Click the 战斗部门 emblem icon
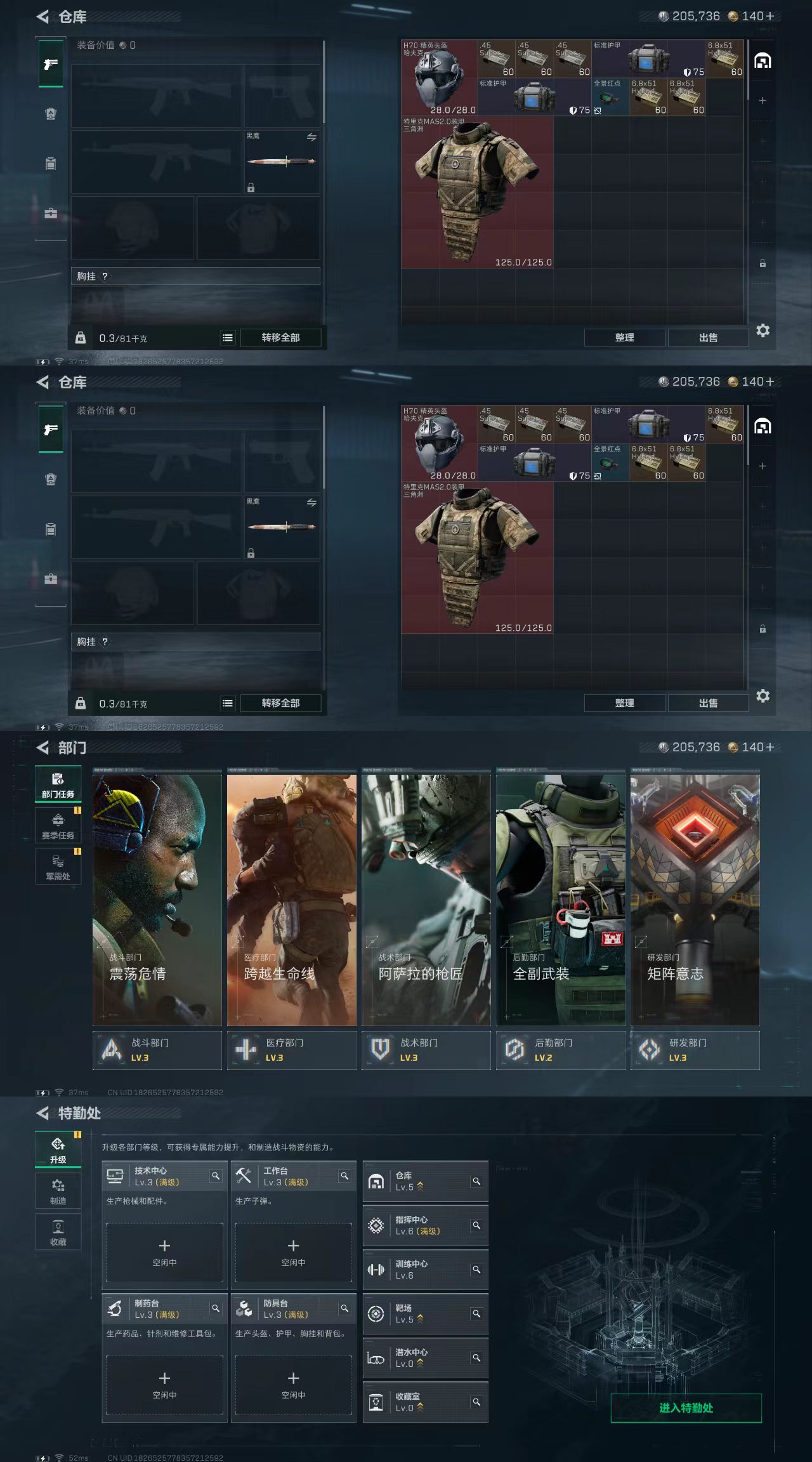812x1462 pixels. tap(112, 1050)
